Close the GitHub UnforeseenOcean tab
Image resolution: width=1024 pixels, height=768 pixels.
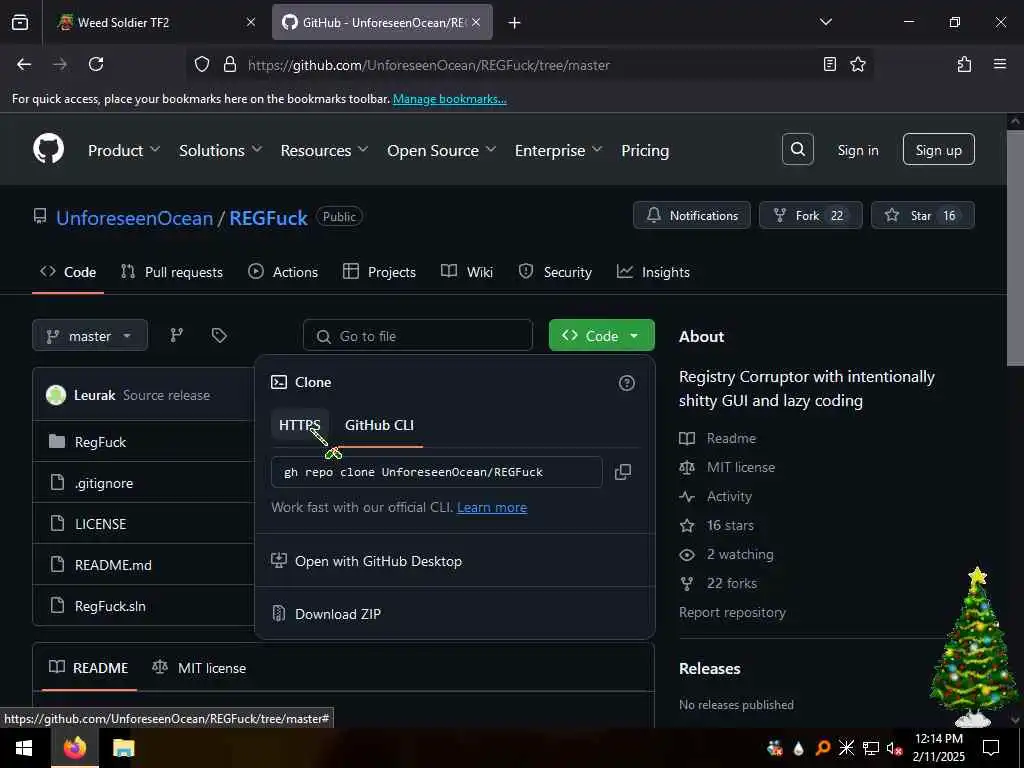pyautogui.click(x=476, y=22)
